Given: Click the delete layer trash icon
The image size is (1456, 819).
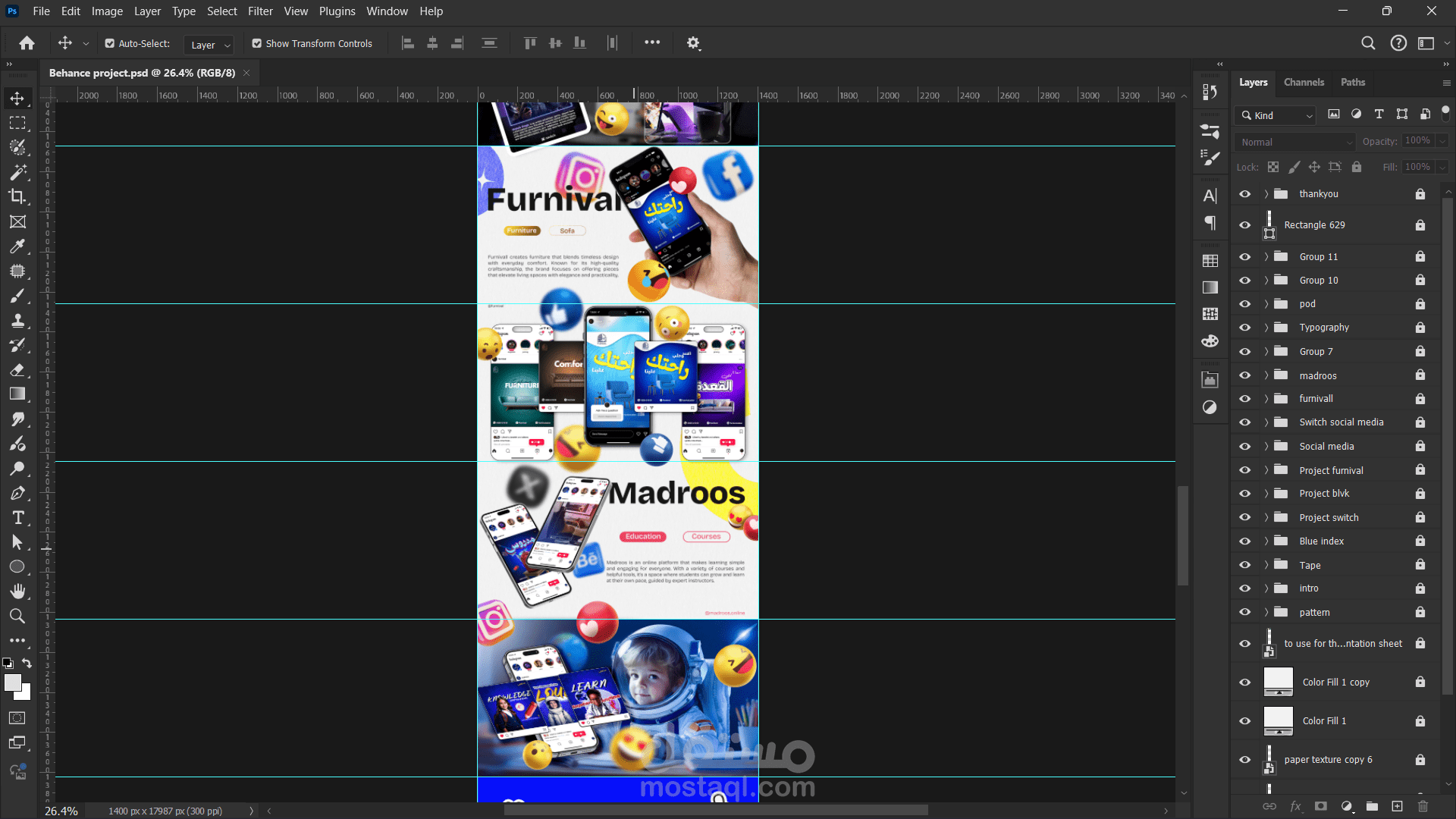Looking at the screenshot, I should point(1423,806).
